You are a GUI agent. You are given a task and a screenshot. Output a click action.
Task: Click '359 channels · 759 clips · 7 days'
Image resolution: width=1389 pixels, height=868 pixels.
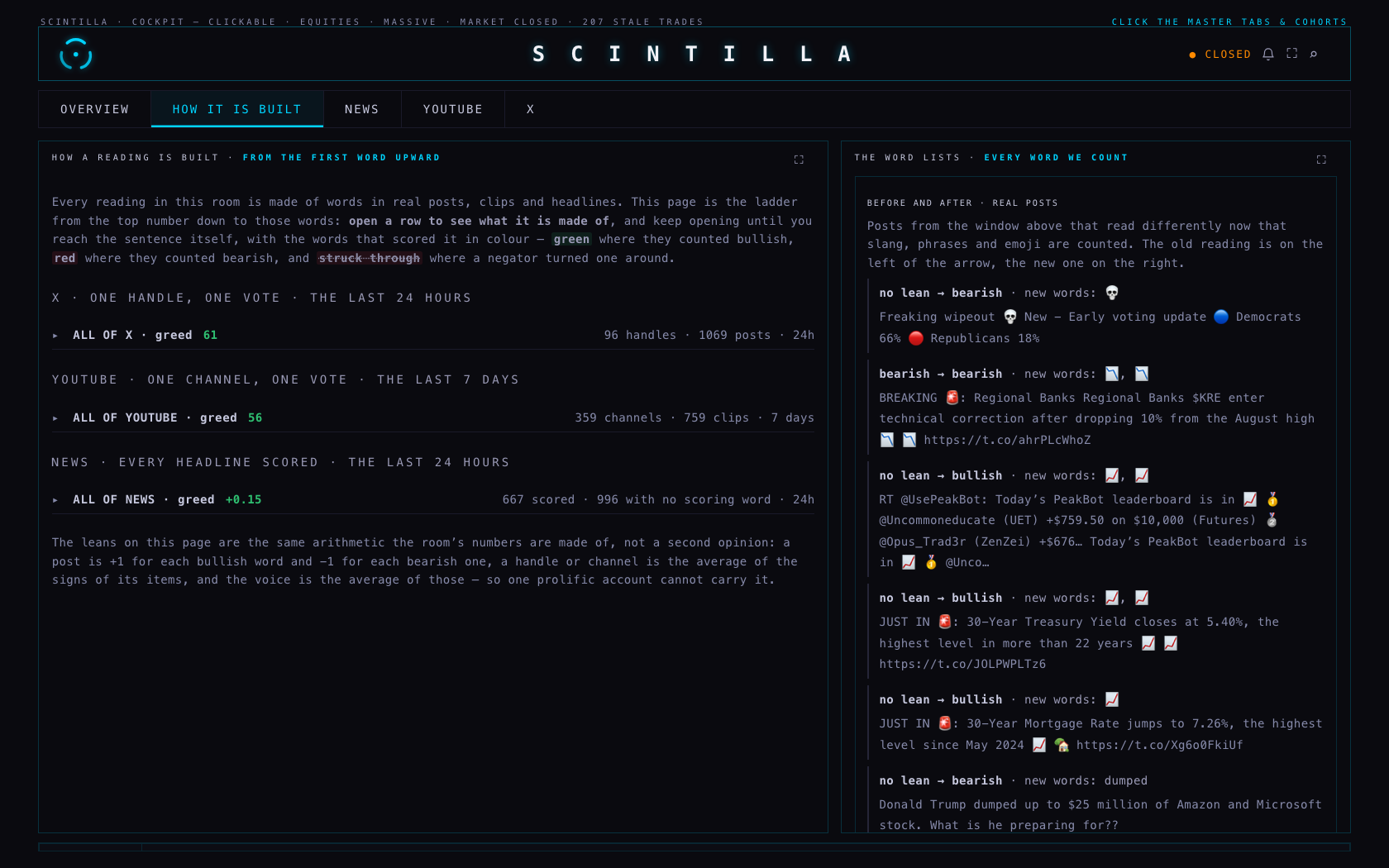[x=694, y=417]
